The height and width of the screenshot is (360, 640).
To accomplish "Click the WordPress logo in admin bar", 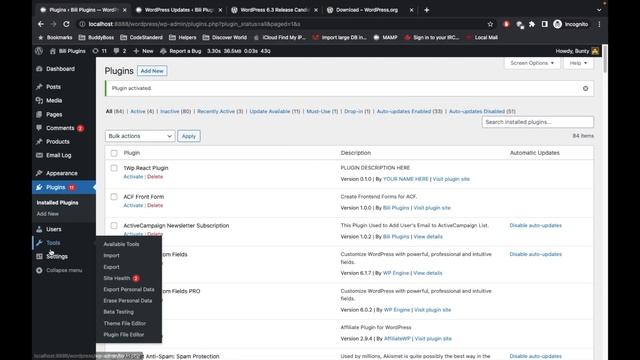I will click(39, 51).
